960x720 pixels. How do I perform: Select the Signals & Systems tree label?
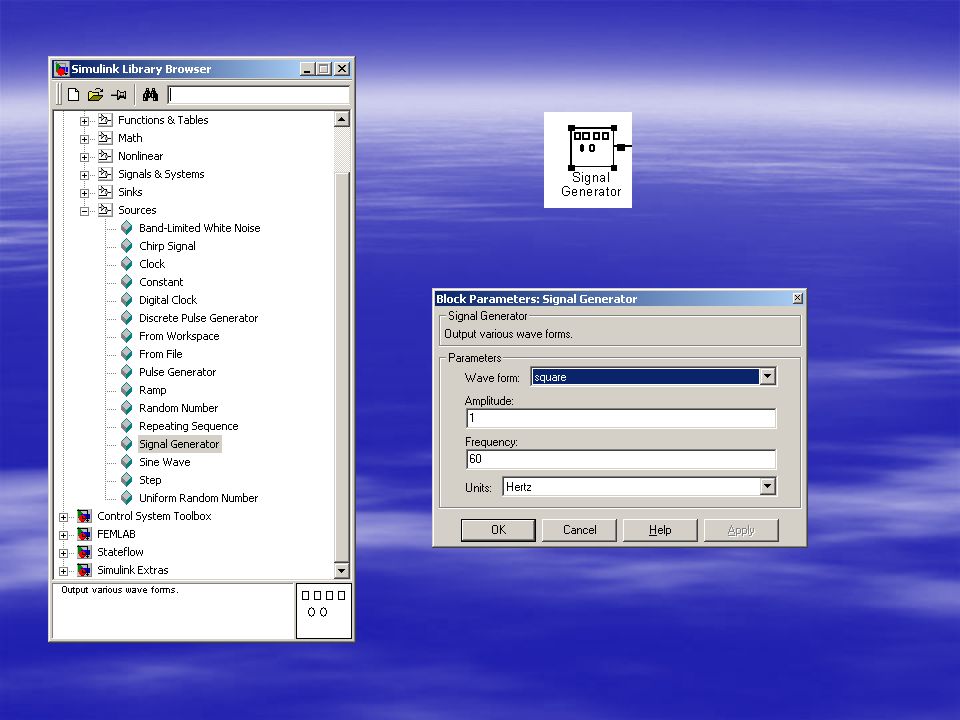(161, 174)
